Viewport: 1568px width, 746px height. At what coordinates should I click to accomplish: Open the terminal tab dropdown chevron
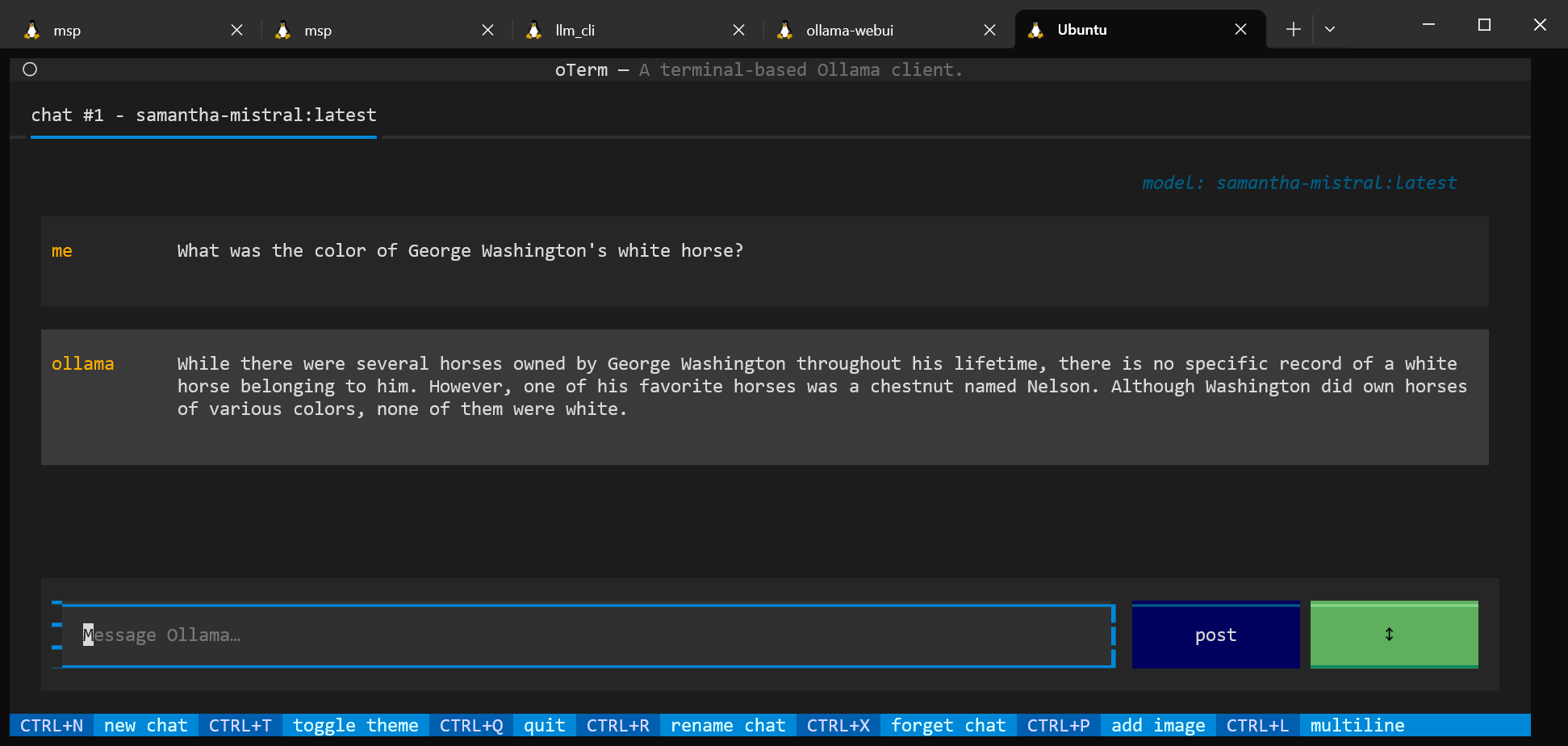click(x=1330, y=30)
